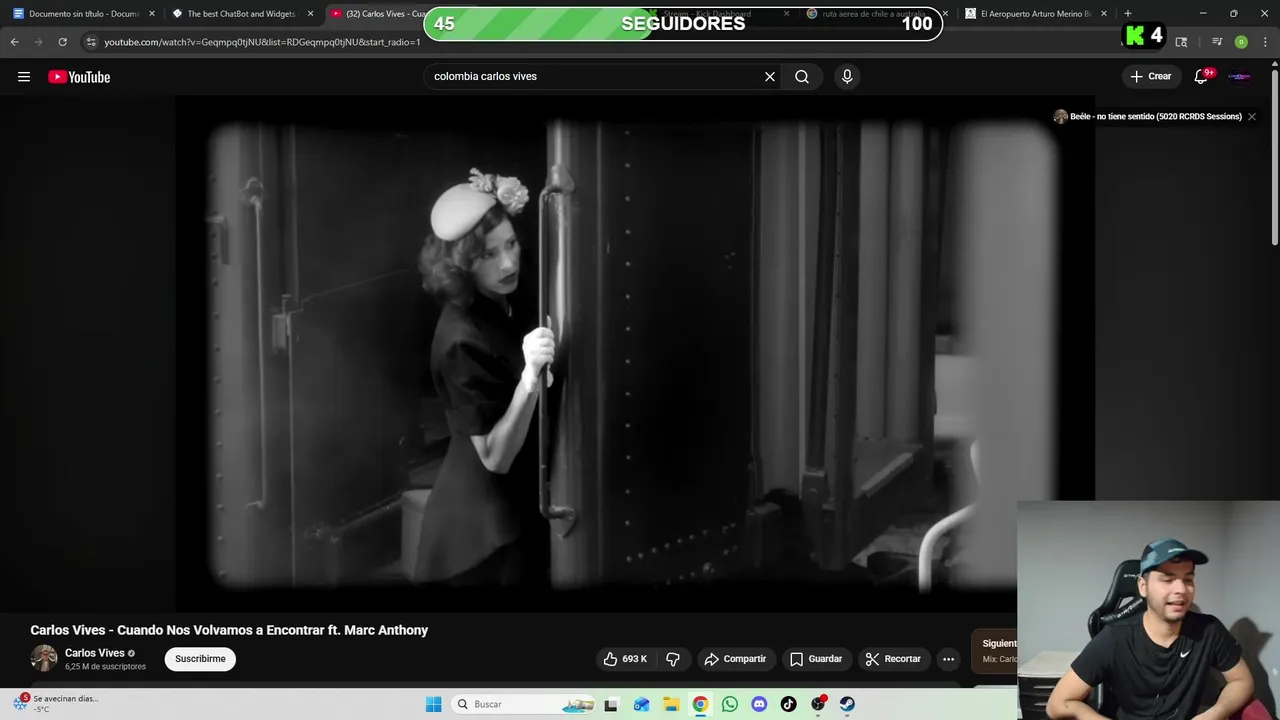View site information icon in address bar
This screenshot has width=1280, height=720.
(91, 42)
